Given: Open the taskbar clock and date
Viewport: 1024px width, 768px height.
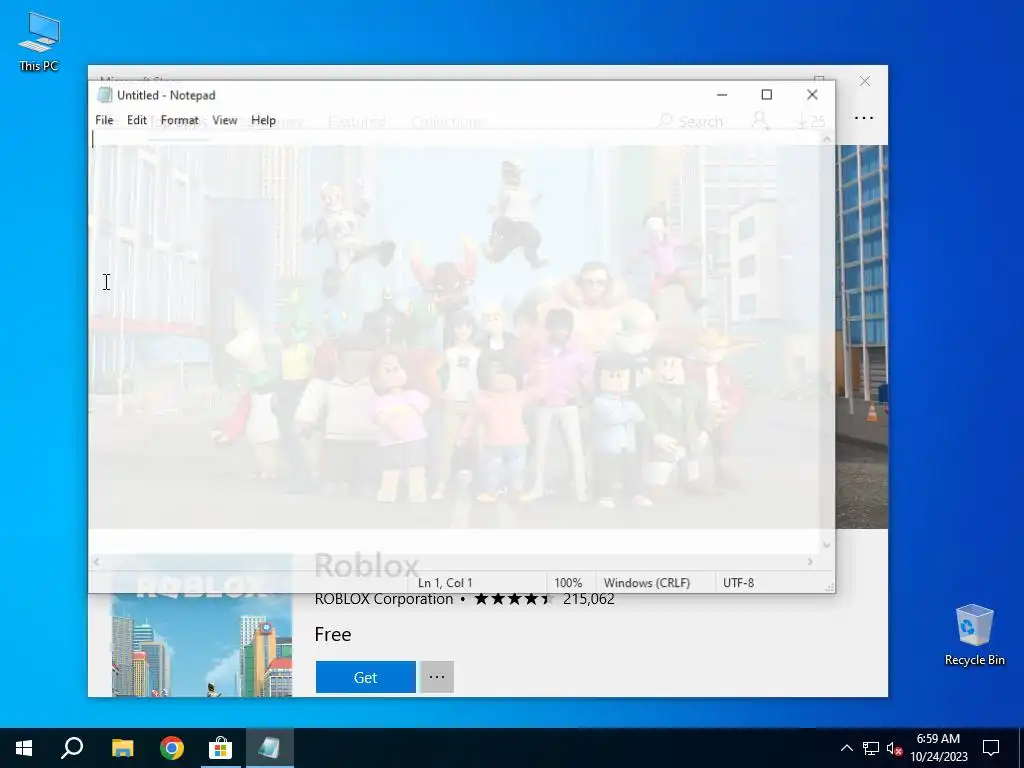Looking at the screenshot, I should [938, 748].
